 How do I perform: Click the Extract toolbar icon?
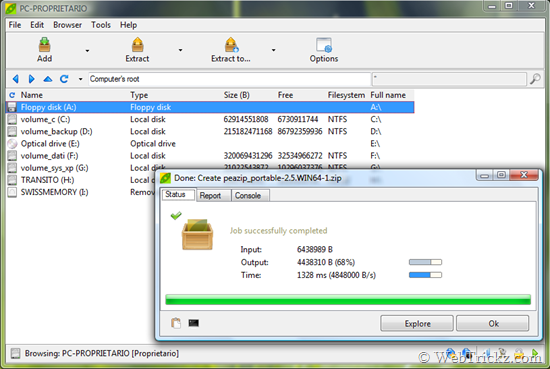(138, 45)
